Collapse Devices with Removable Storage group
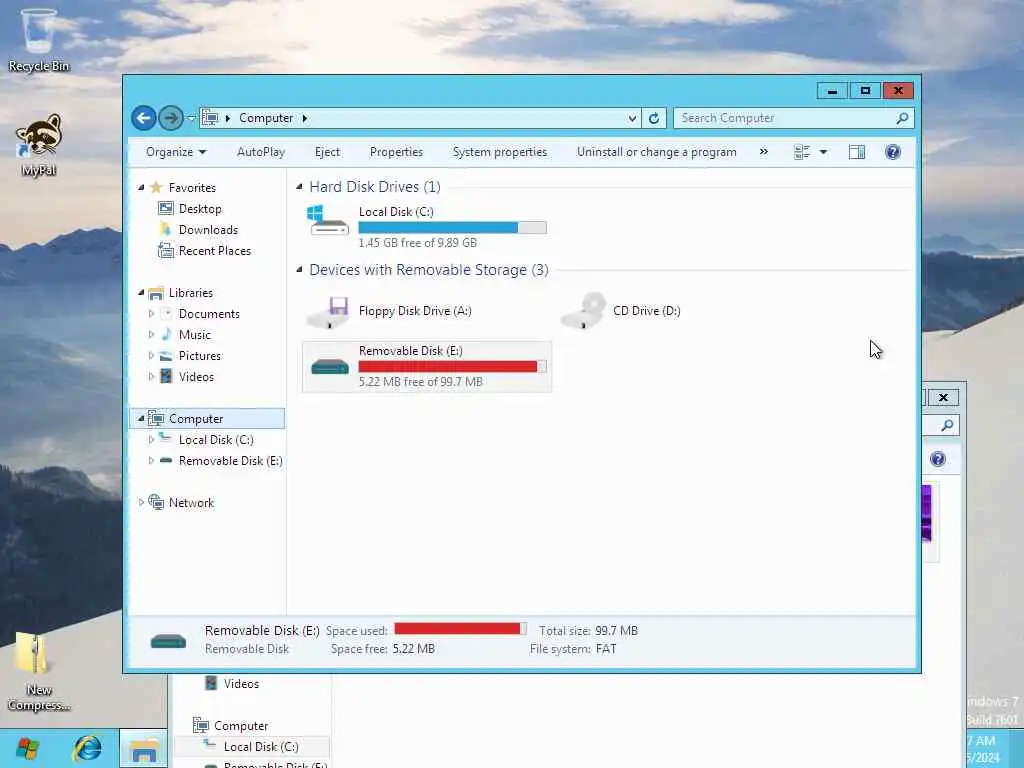The image size is (1024, 768). pyautogui.click(x=299, y=270)
